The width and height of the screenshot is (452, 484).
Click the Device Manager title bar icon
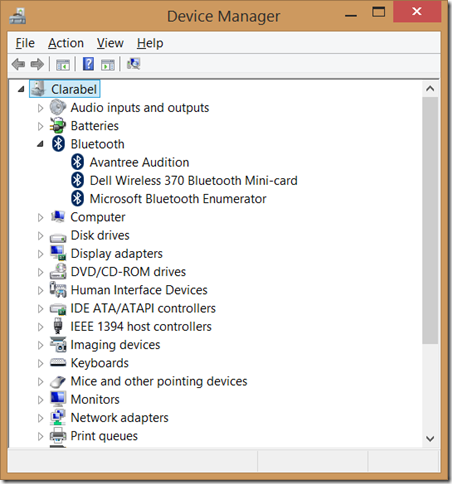point(17,16)
